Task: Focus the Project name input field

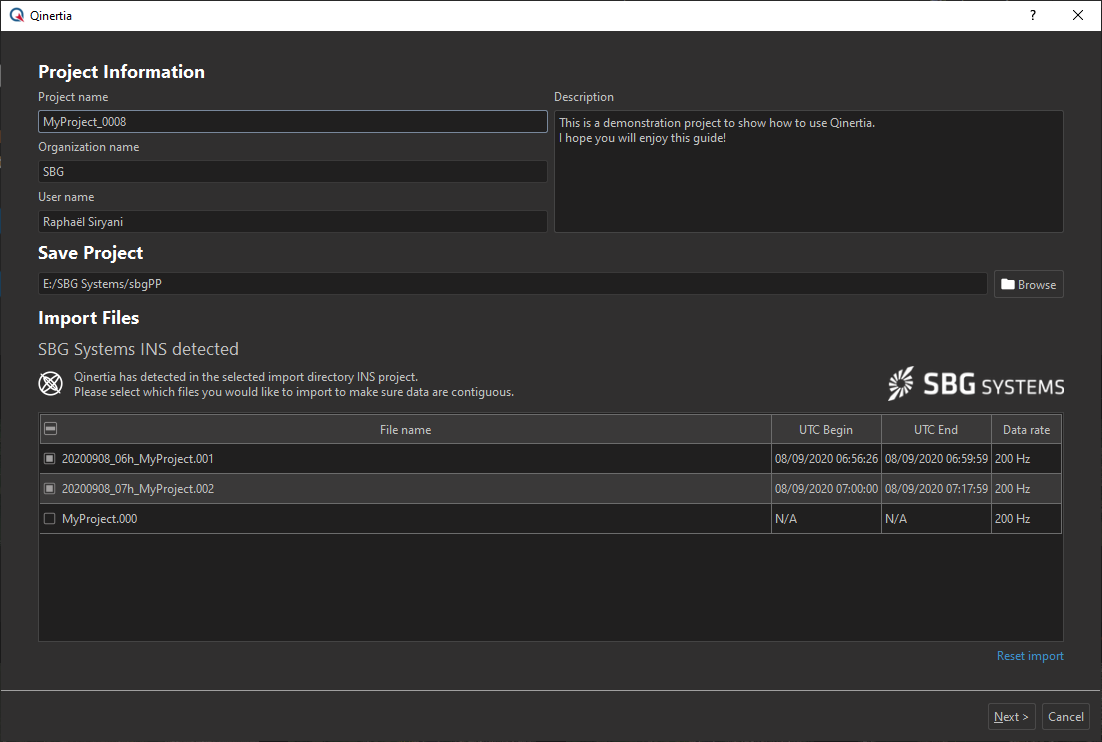Action: click(292, 122)
